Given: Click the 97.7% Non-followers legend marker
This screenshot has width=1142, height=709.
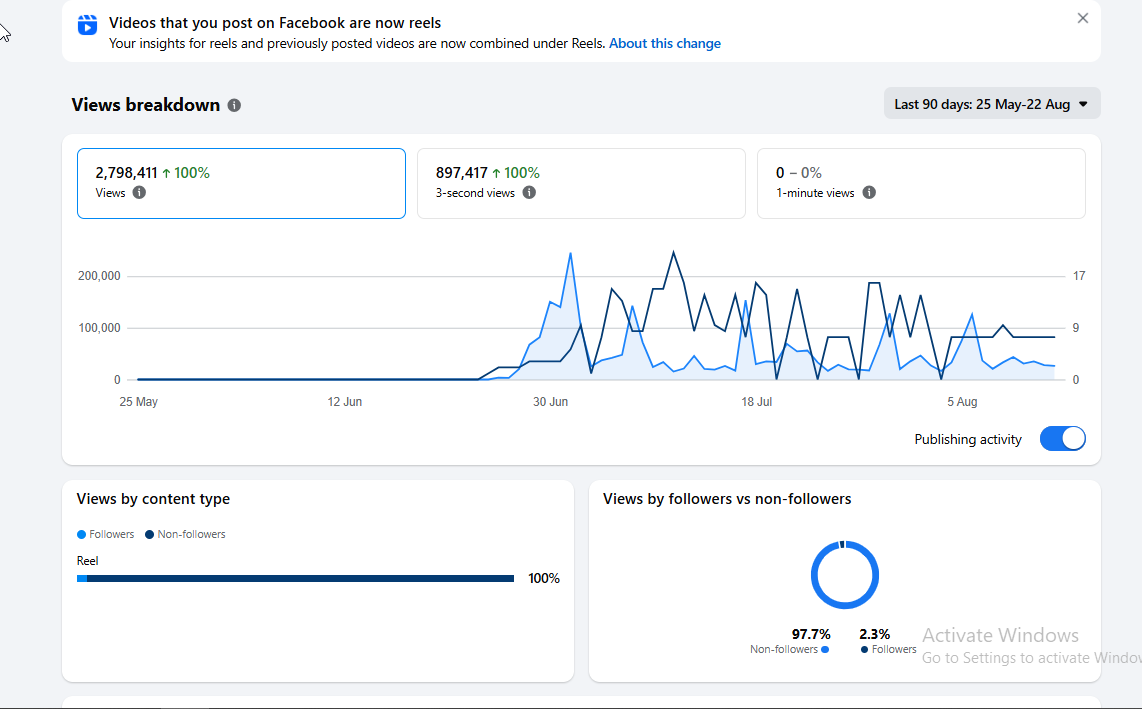Looking at the screenshot, I should [824, 649].
